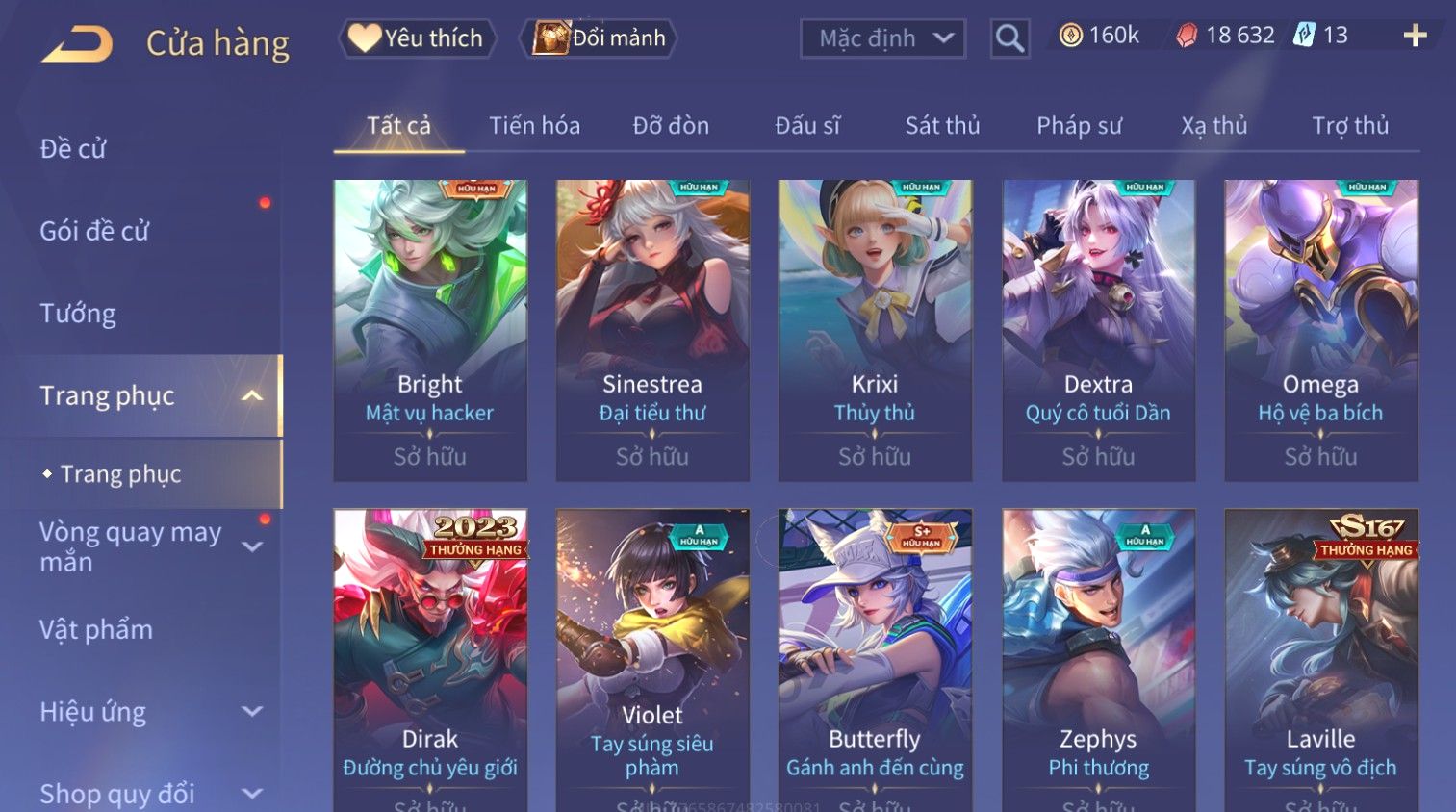
Task: Expand the Vòng quay may mắn section
Action: [x=252, y=546]
